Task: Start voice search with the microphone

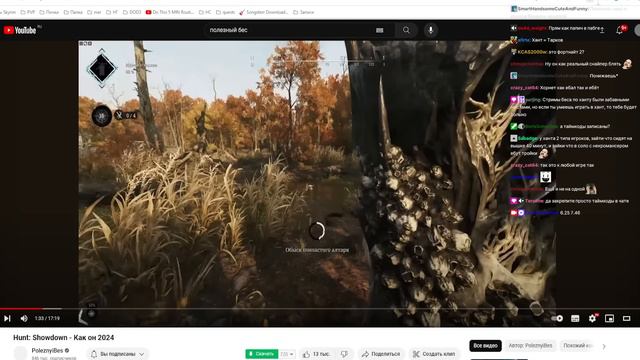Action: 431,30
